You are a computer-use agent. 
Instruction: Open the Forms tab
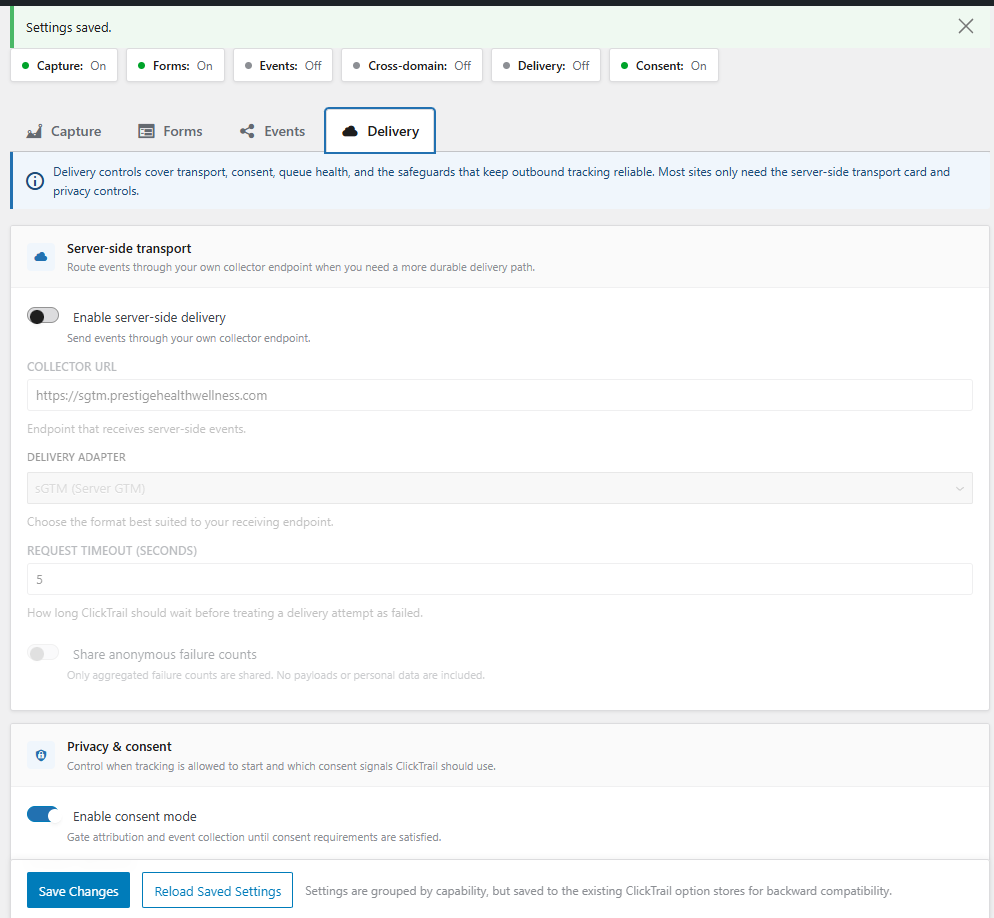tap(170, 130)
